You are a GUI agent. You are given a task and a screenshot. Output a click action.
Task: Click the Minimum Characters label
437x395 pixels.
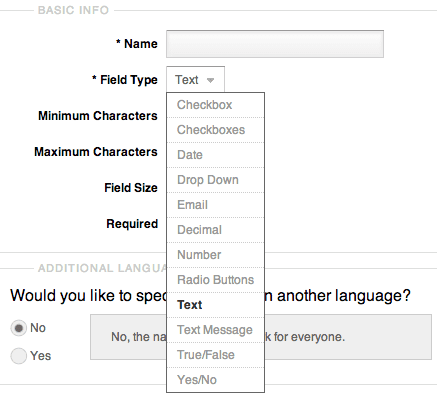click(98, 116)
